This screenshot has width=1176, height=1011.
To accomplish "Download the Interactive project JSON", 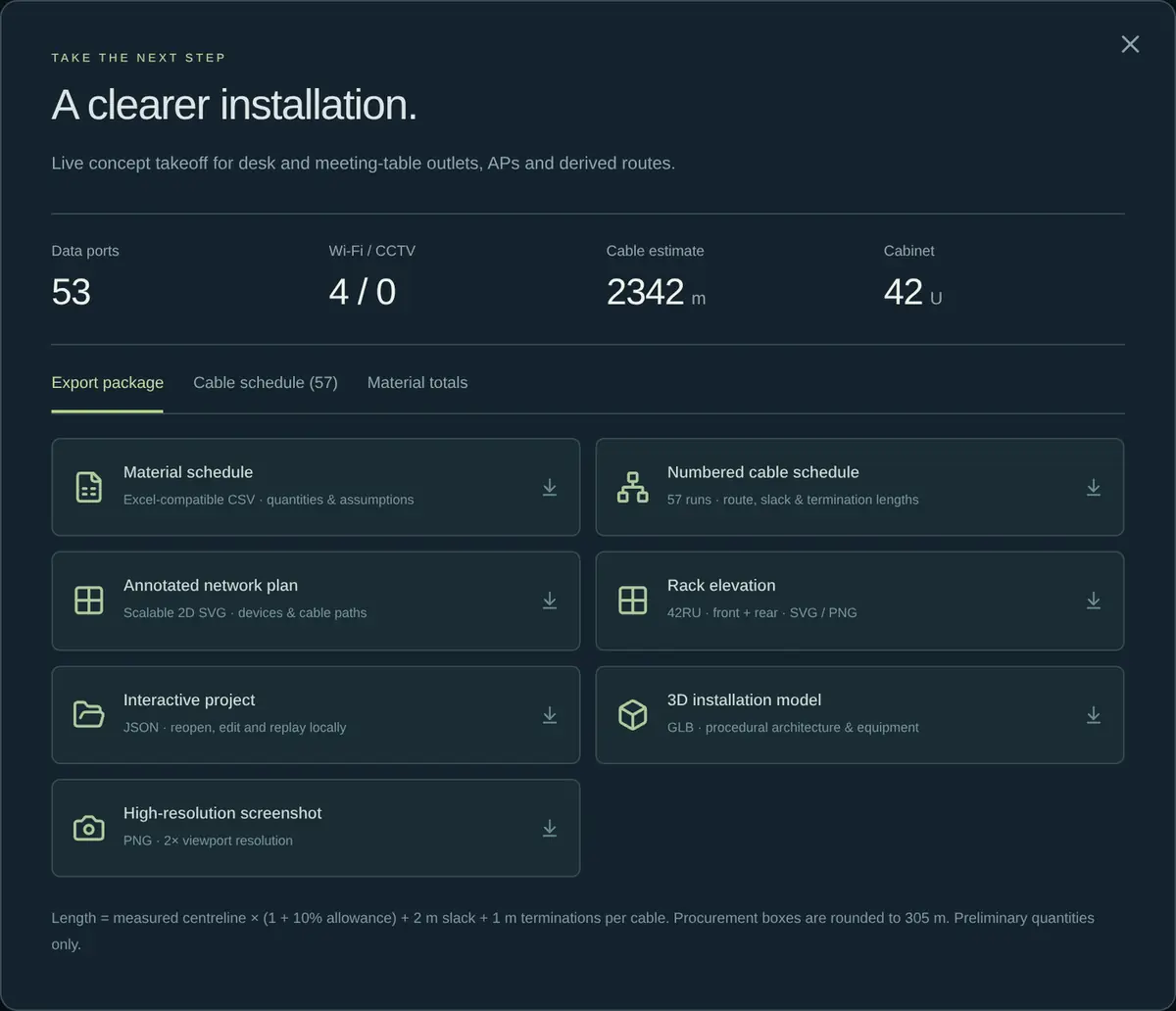I will [x=550, y=715].
